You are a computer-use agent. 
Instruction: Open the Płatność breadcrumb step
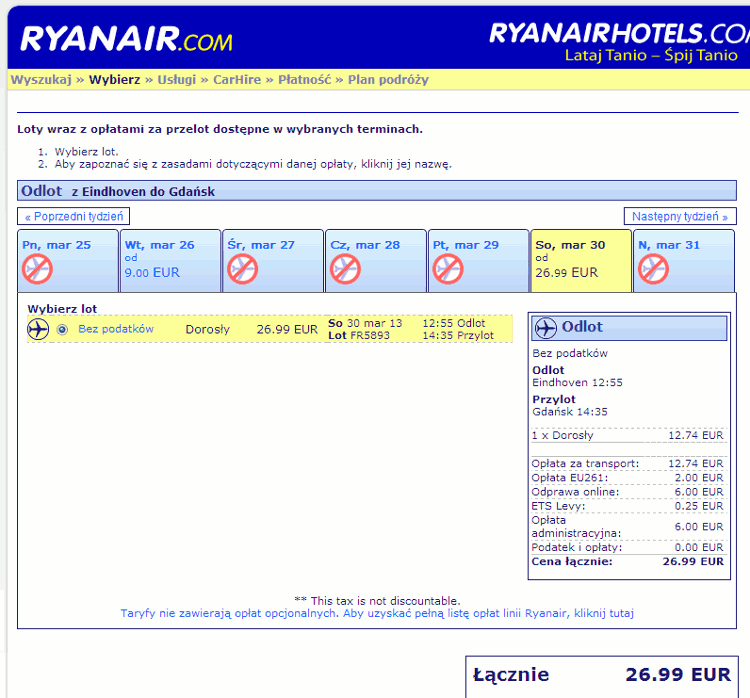click(304, 79)
